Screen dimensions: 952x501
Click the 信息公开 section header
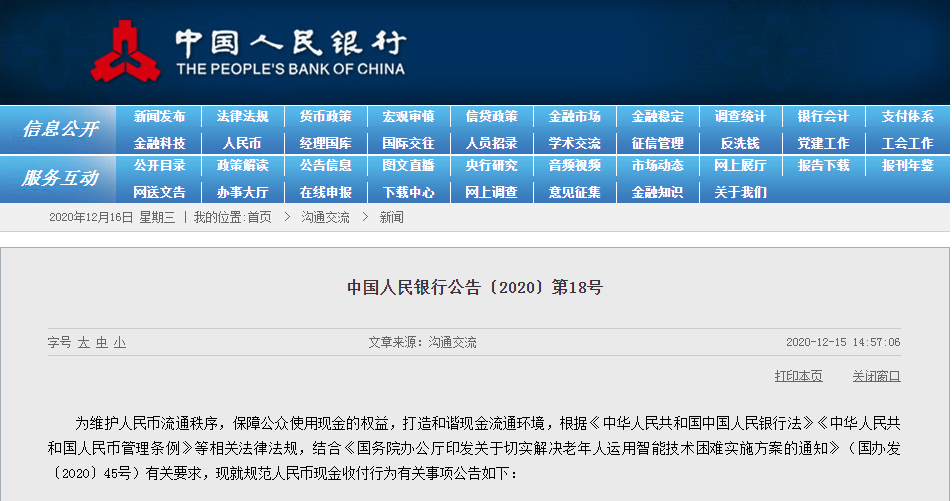pyautogui.click(x=60, y=129)
